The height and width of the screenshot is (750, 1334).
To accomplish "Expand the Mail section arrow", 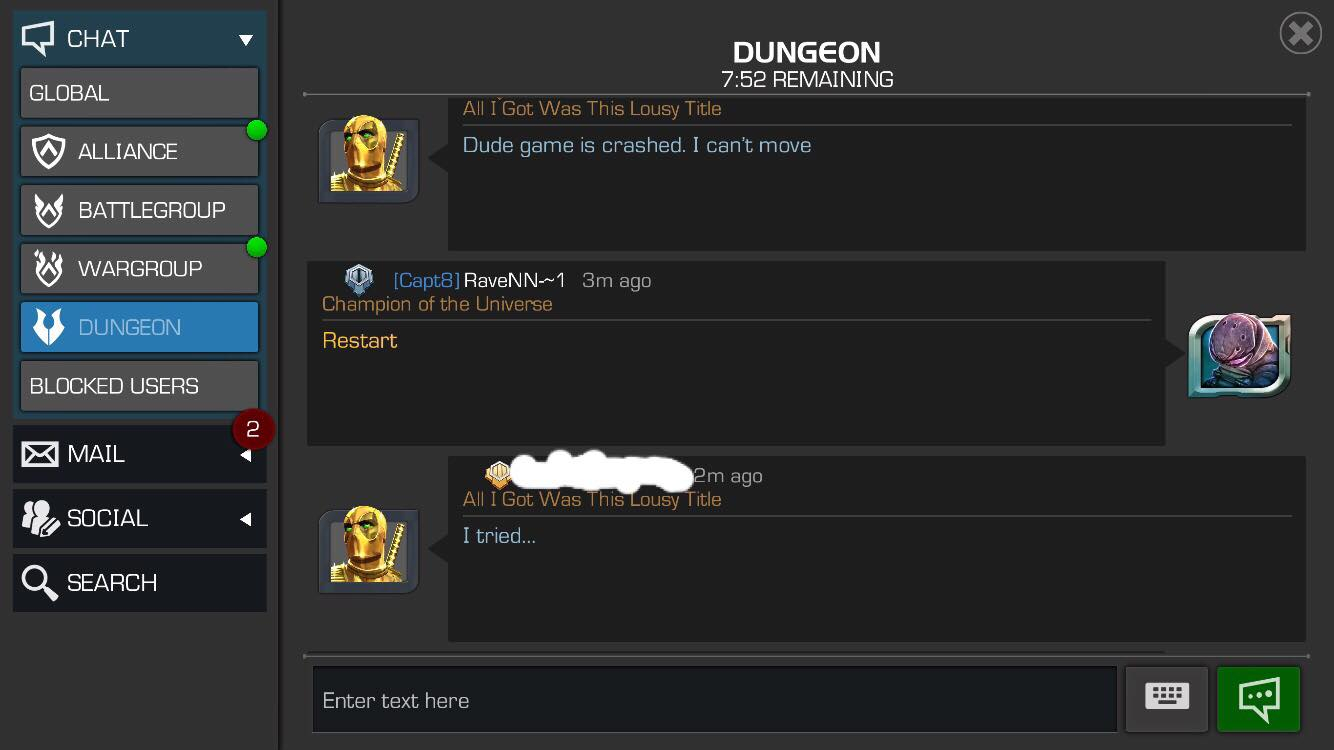I will [246, 456].
